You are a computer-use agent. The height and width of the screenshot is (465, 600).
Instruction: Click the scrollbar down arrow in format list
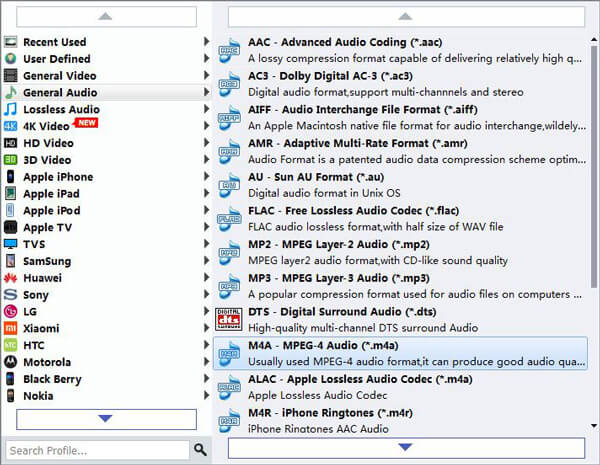tap(594, 426)
